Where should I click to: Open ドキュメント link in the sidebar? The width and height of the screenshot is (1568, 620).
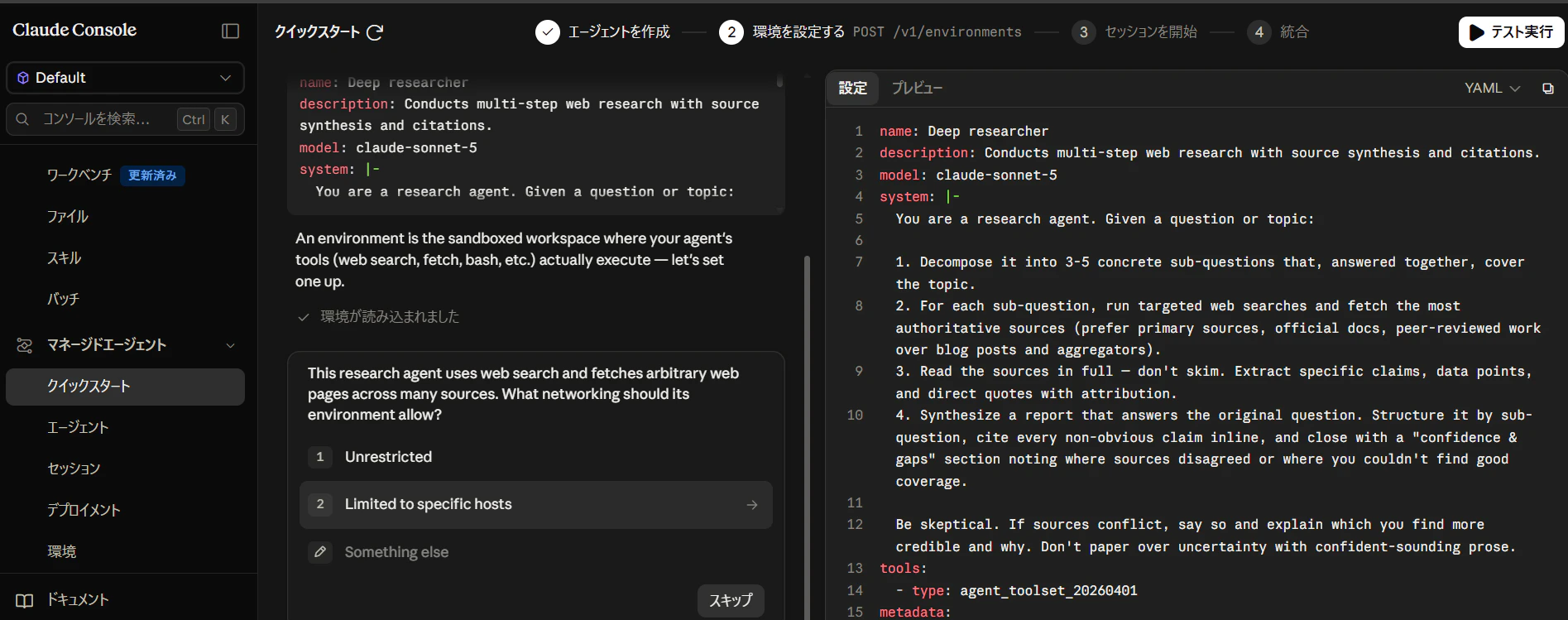tap(78, 600)
